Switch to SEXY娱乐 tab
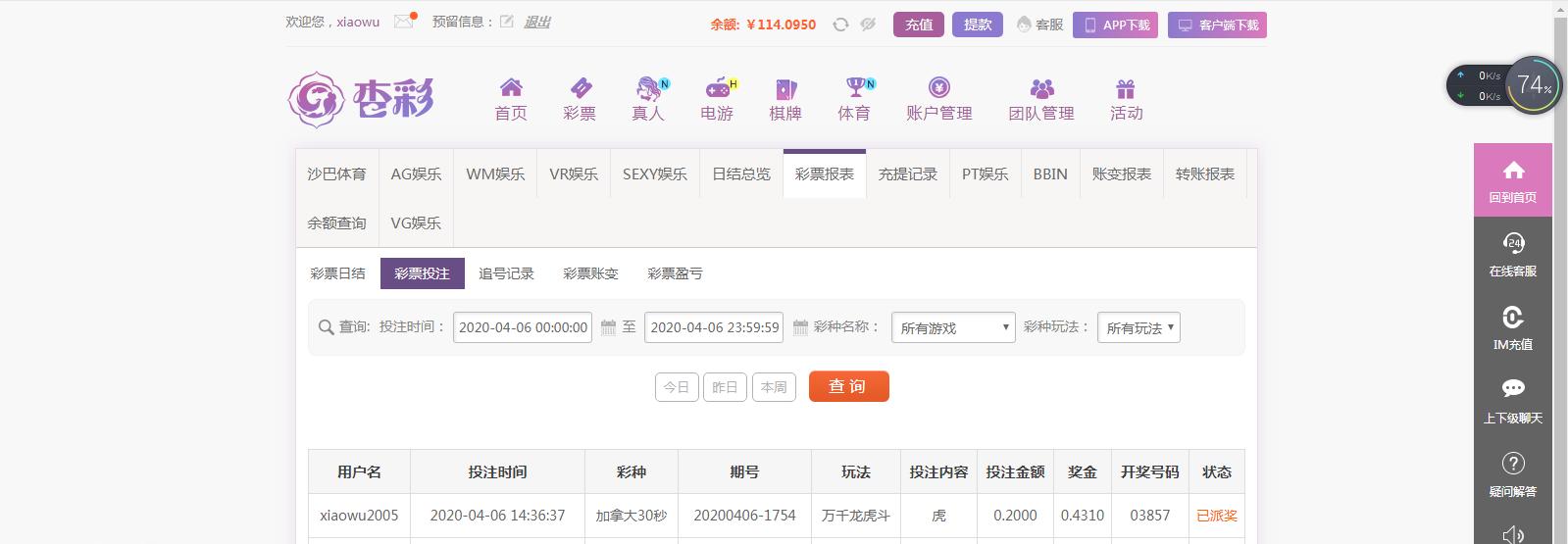This screenshot has width=1568, height=544. [x=655, y=174]
